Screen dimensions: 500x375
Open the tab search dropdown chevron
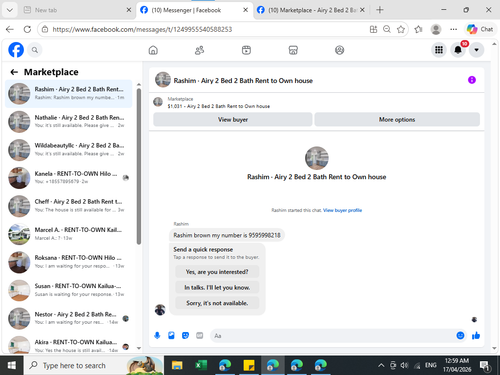[10, 10]
